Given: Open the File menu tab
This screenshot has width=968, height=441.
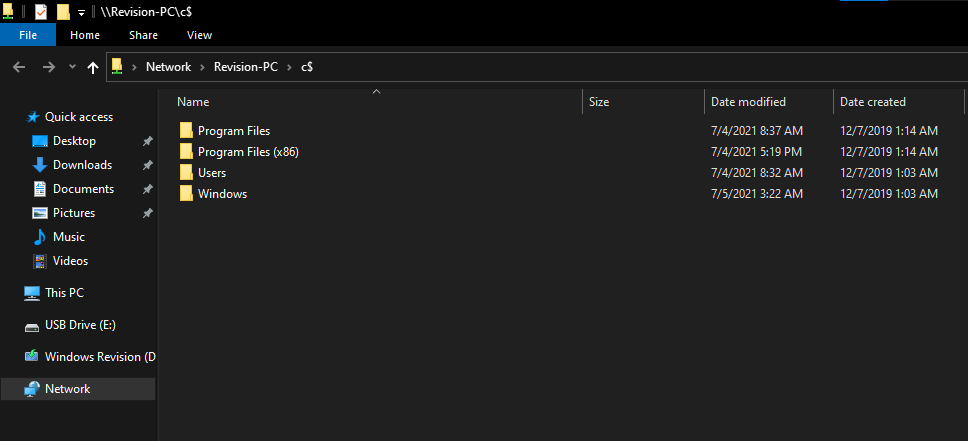Looking at the screenshot, I should coord(28,35).
